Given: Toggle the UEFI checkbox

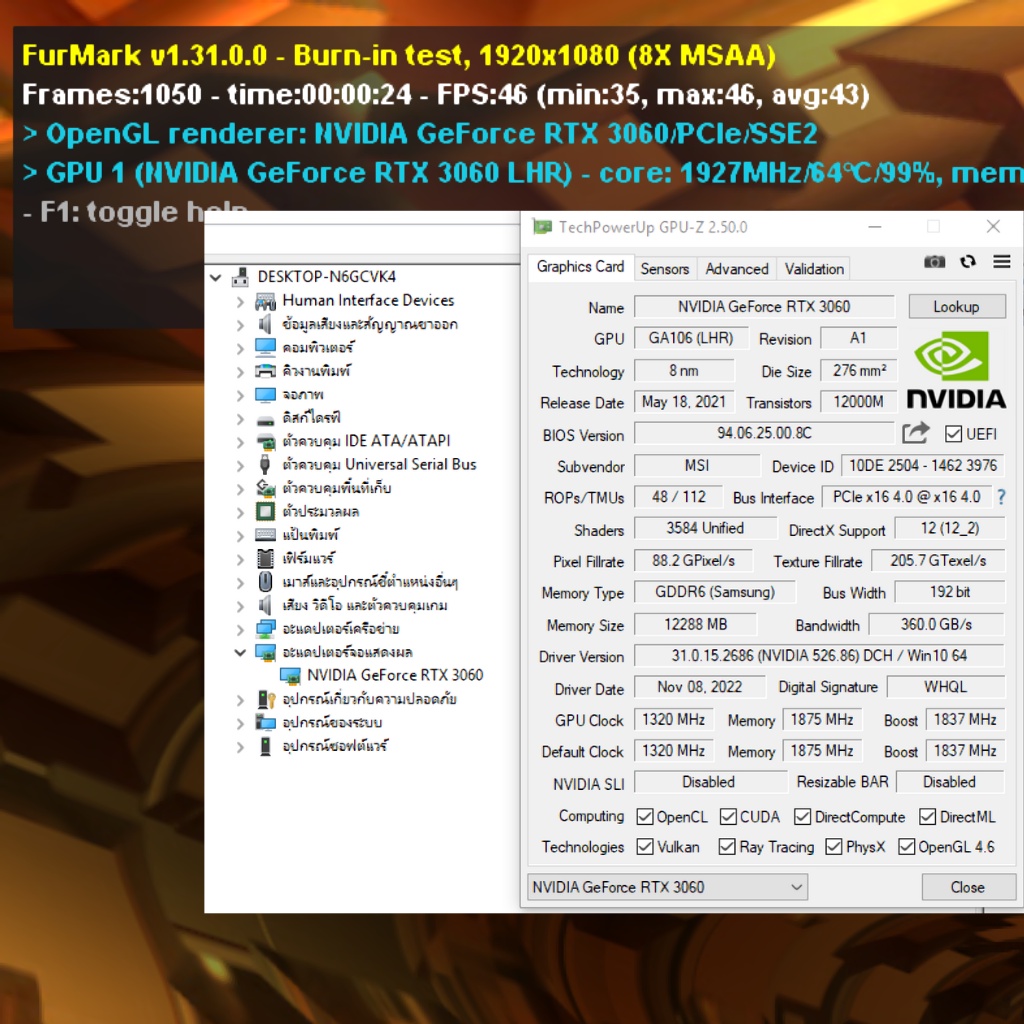Looking at the screenshot, I should pos(953,434).
